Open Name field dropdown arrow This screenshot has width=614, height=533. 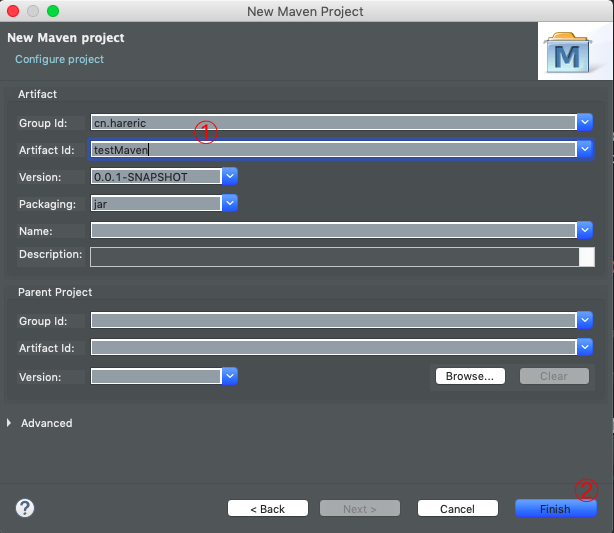[585, 230]
